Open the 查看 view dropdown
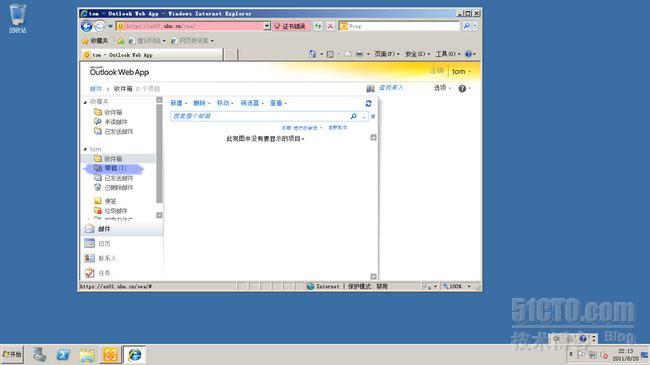650x365 pixels. point(278,103)
